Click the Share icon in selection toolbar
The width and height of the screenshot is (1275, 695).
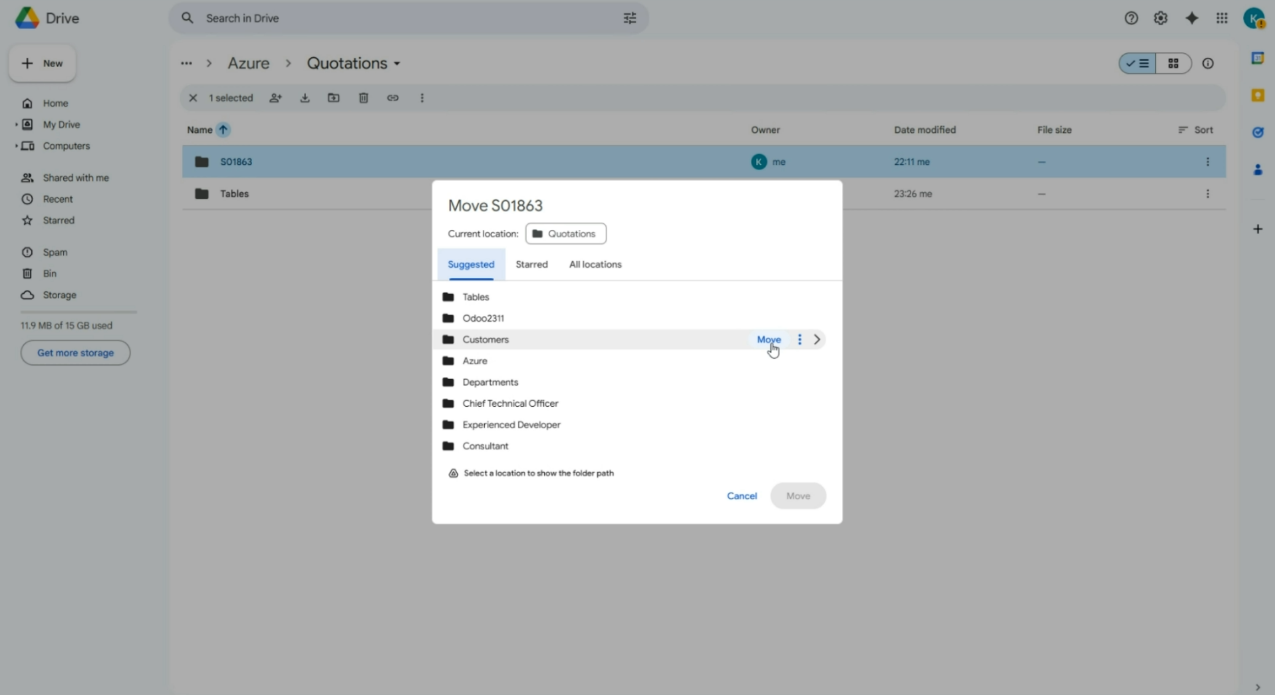tap(275, 98)
